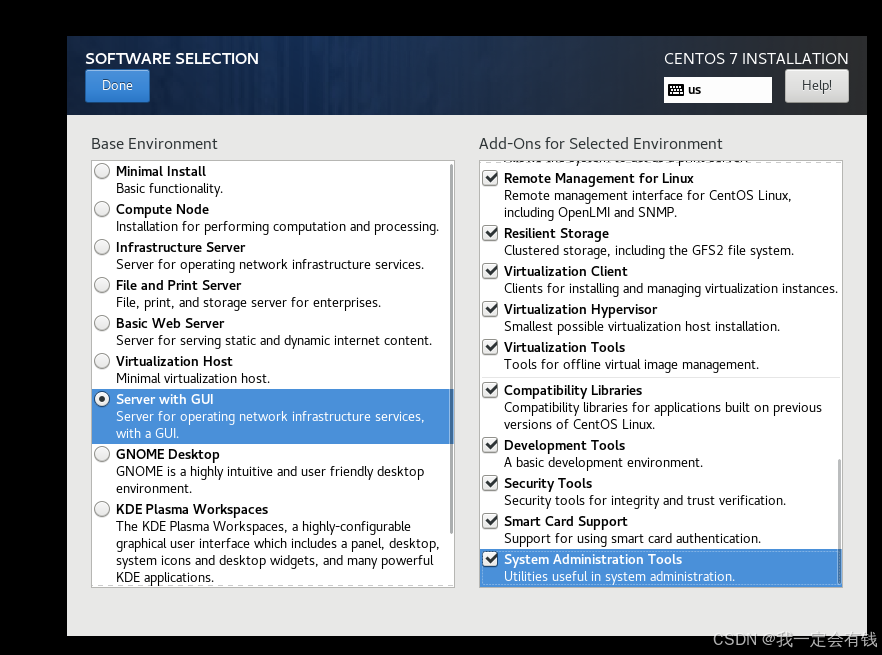Click 'Utilities useful in system administration.' text
The image size is (882, 655).
619,577
